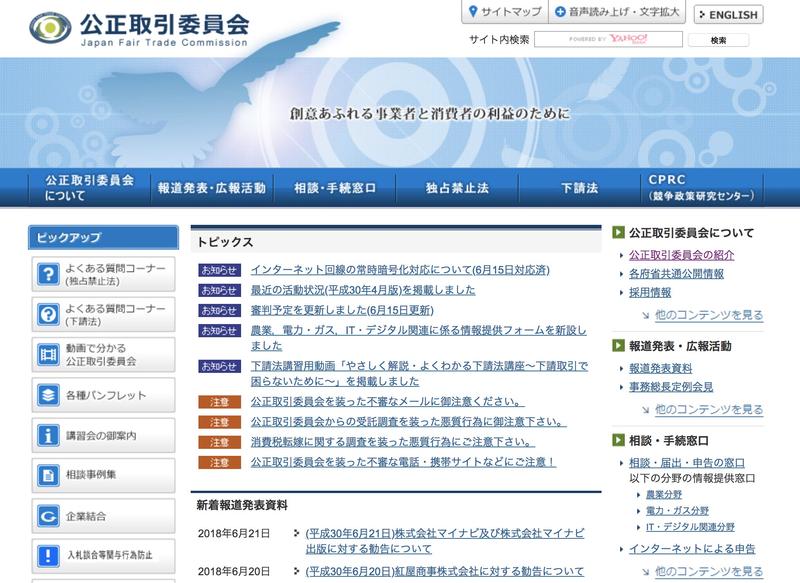The image size is (800, 583).
Task: Click the film icon for 動画で分かる公正取引委員会
Action: tap(48, 354)
